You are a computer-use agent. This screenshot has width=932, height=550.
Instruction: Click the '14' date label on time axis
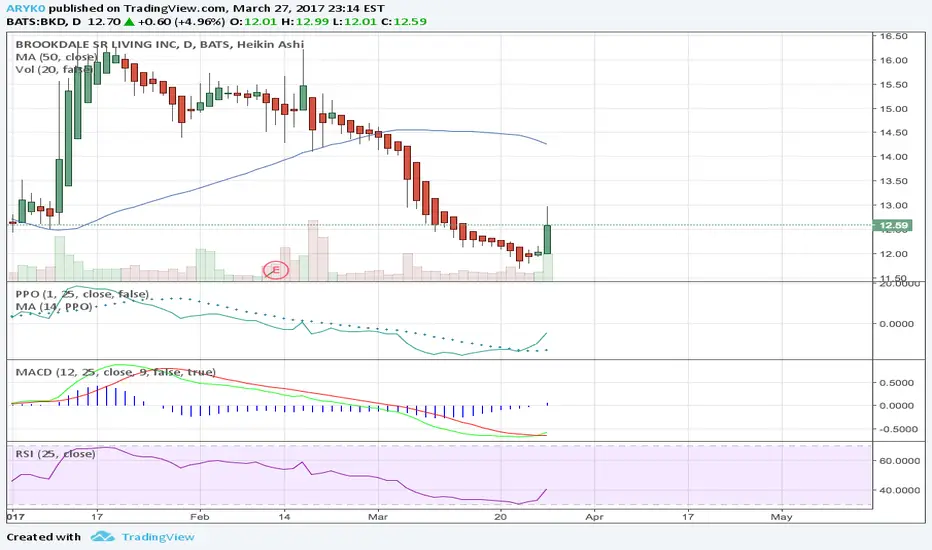pyautogui.click(x=284, y=517)
